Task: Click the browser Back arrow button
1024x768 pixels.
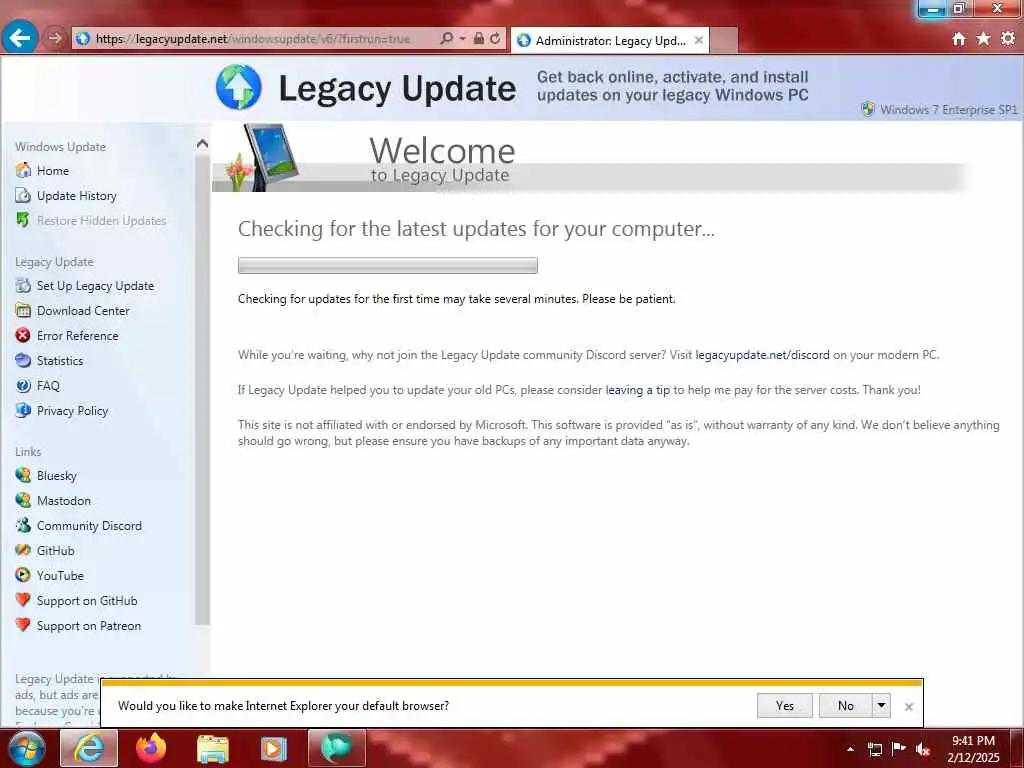Action: [20, 38]
